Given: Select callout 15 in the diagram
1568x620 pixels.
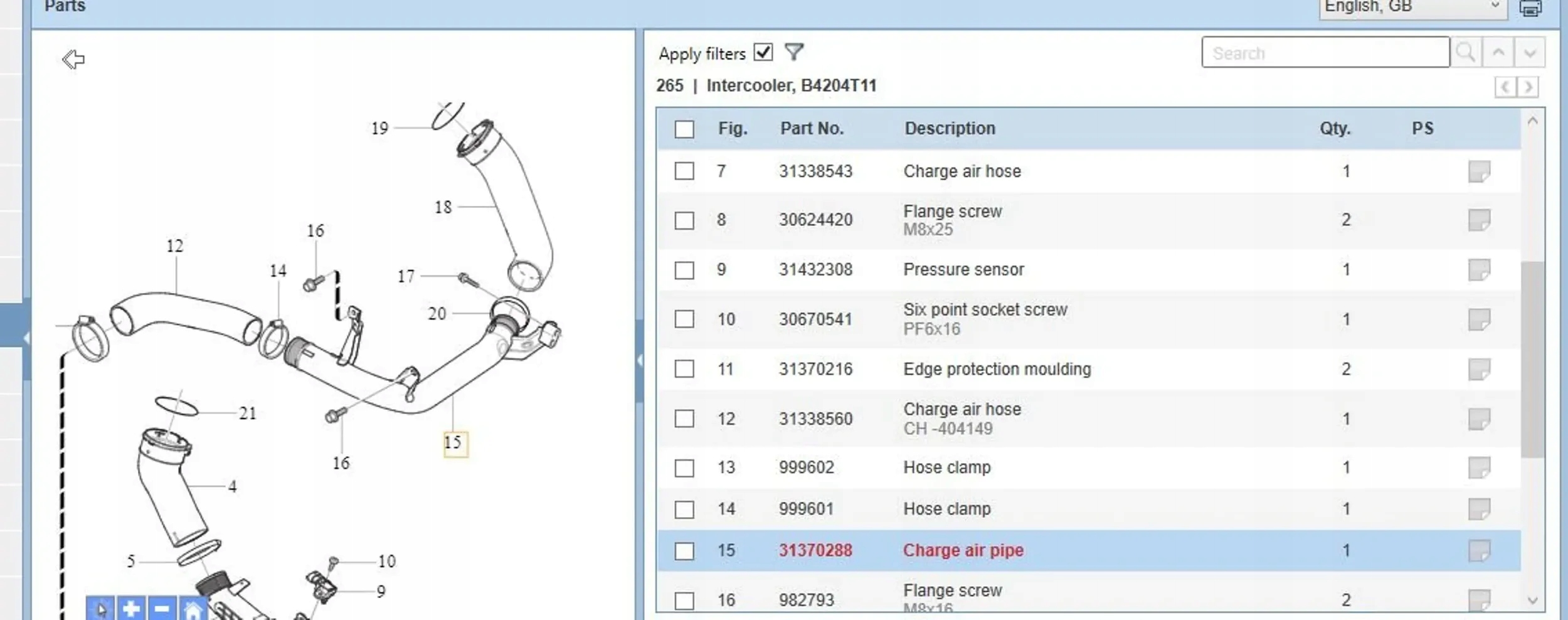Looking at the screenshot, I should (455, 444).
